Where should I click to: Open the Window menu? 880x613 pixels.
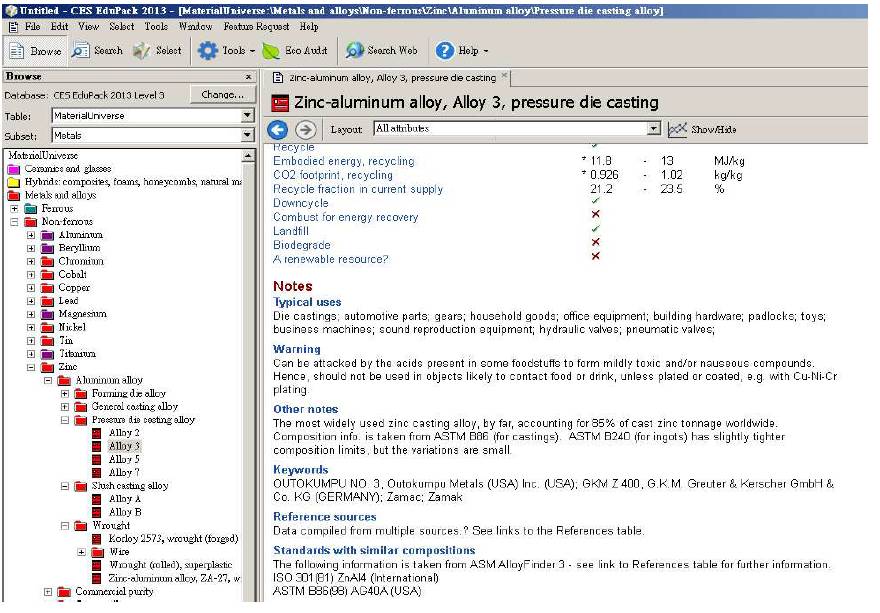195,26
